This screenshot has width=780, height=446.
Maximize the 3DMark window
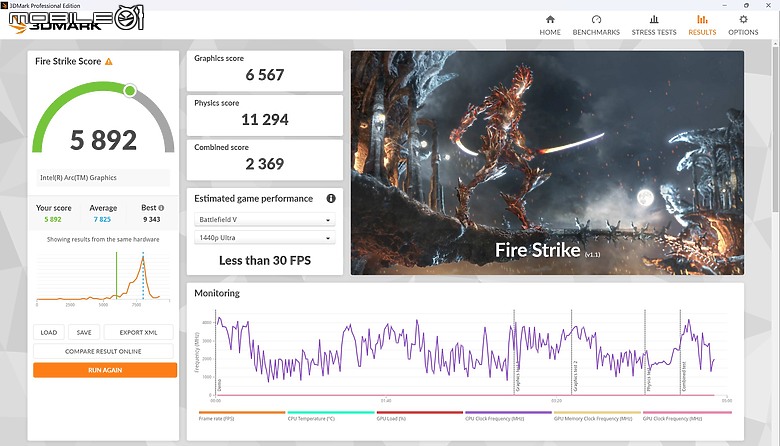pos(746,5)
